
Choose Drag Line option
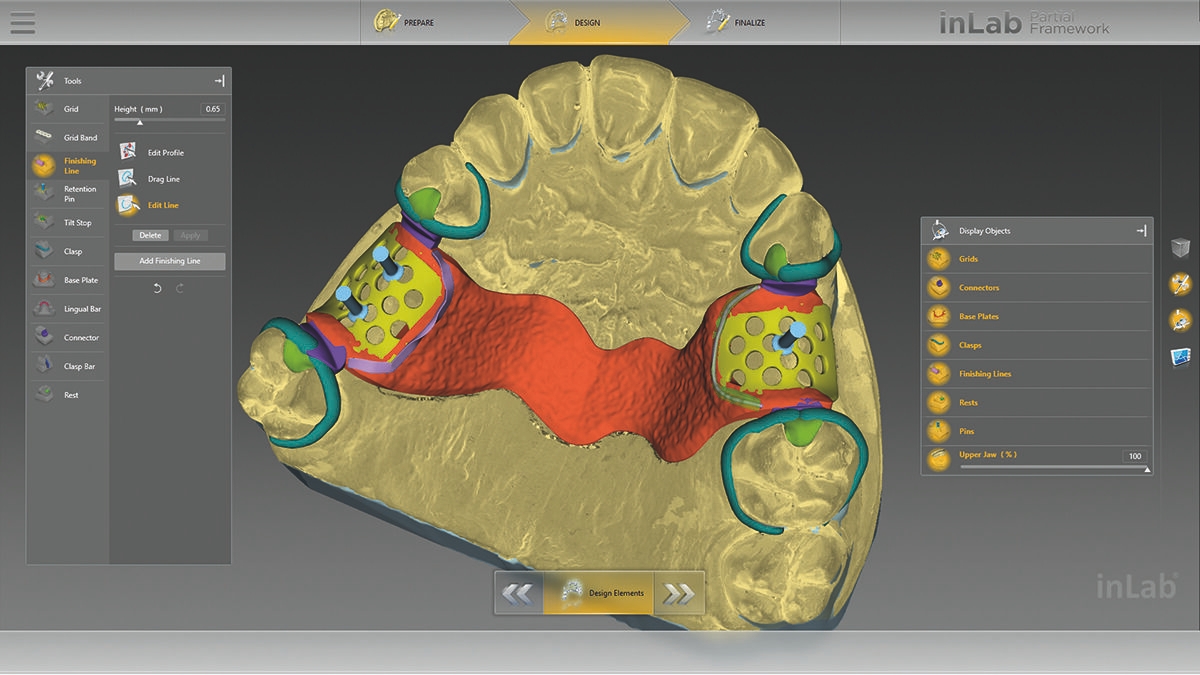pyautogui.click(x=149, y=178)
